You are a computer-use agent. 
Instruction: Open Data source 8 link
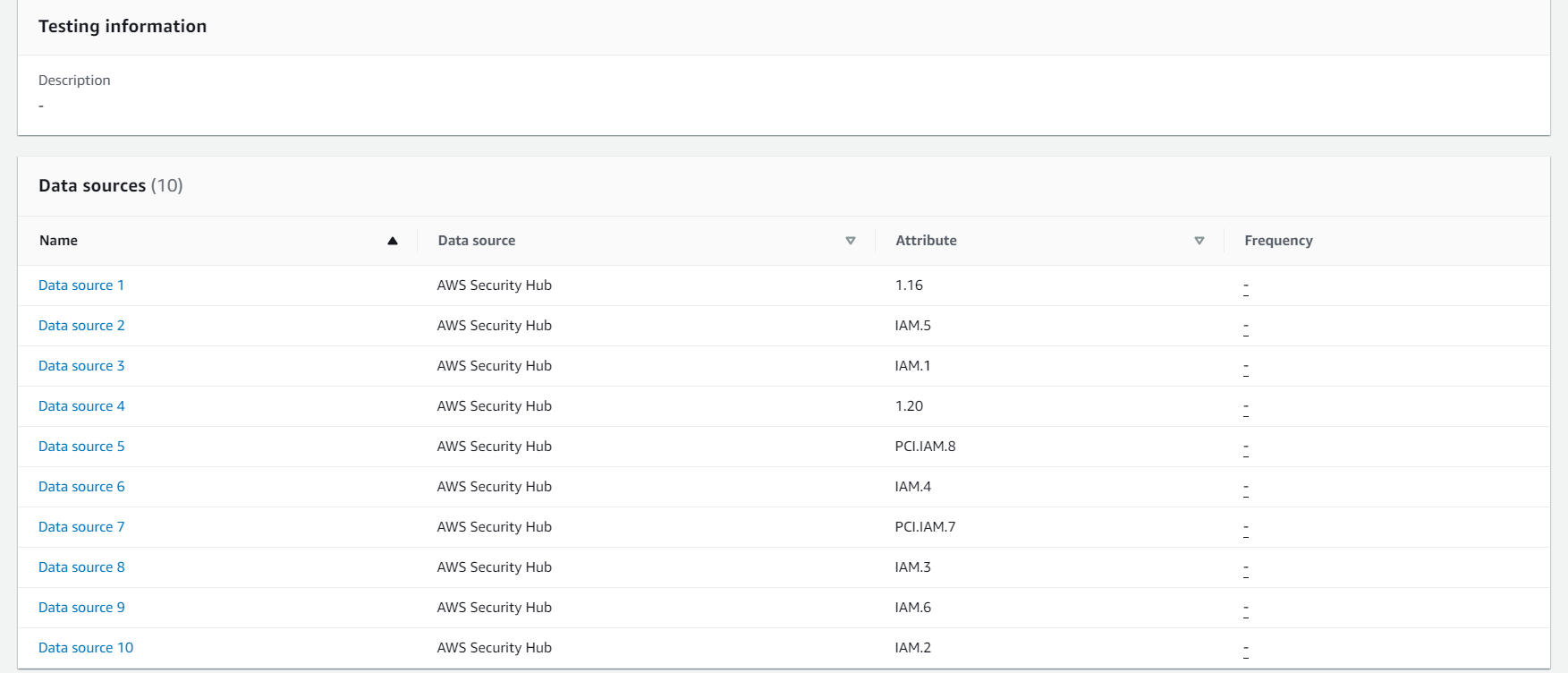(x=81, y=567)
